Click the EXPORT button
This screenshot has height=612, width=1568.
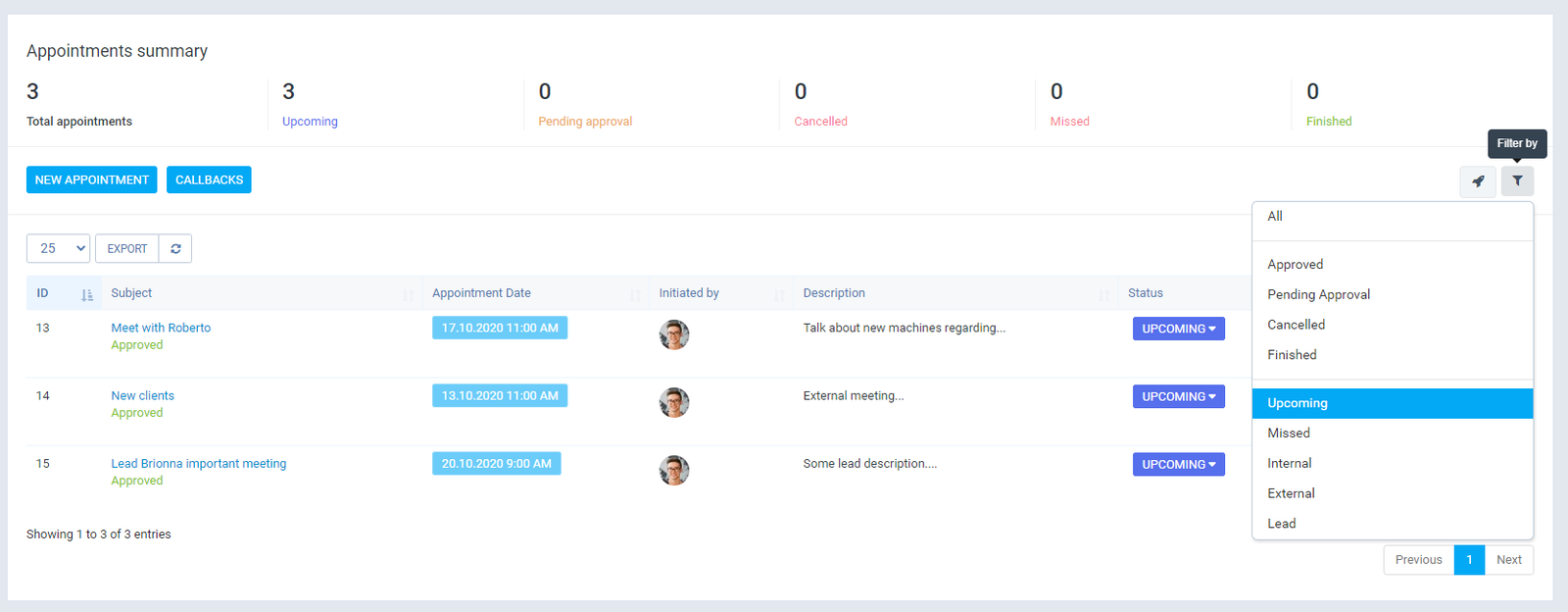(x=127, y=249)
